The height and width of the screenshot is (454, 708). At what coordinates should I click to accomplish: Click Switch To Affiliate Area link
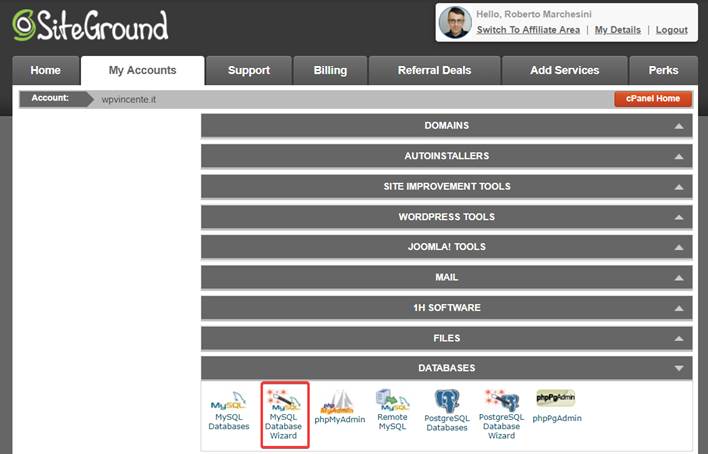528,30
